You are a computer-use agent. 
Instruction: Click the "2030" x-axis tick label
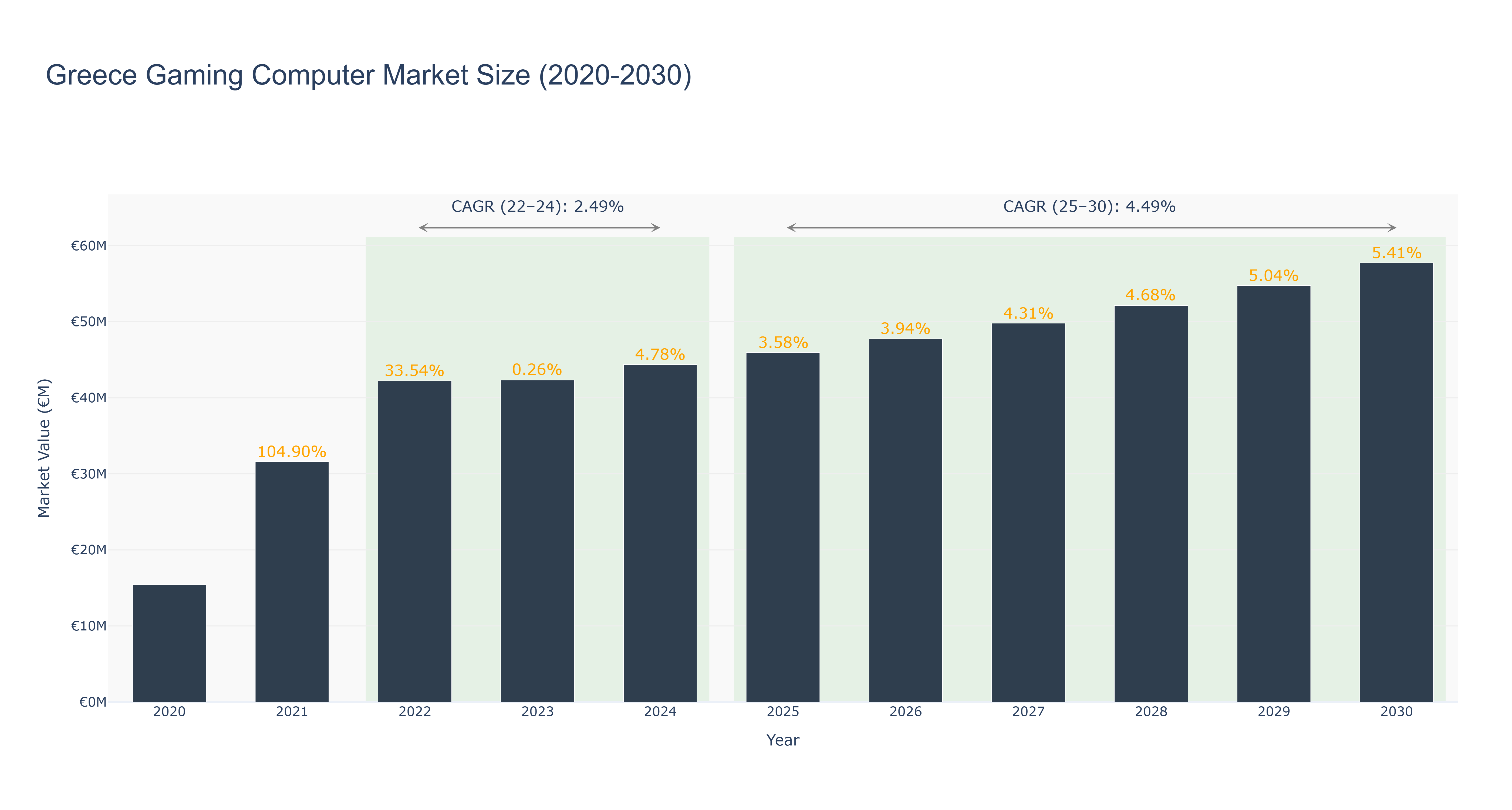pyautogui.click(x=1396, y=712)
